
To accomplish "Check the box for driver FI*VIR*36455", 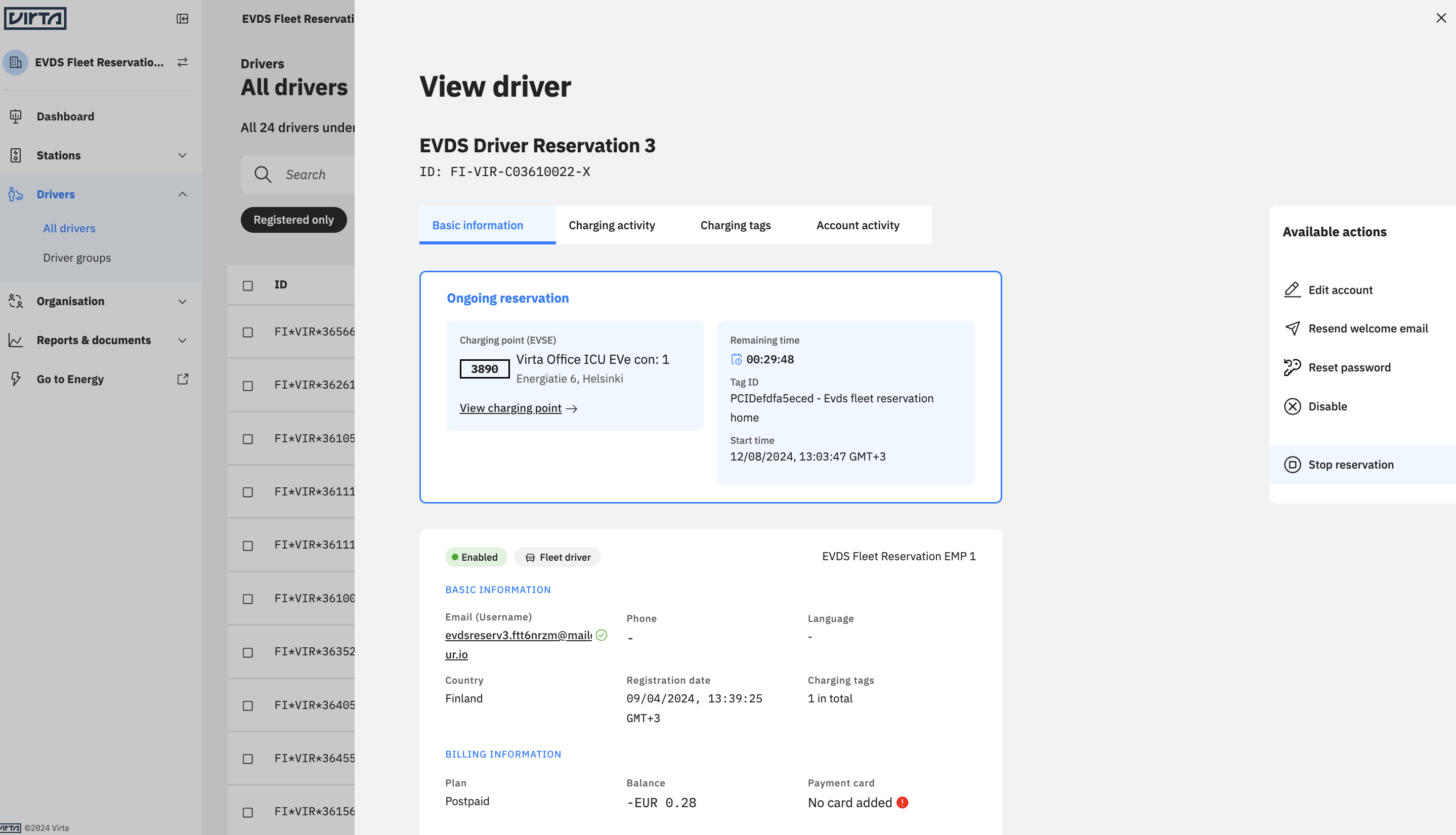I will tap(247, 759).
